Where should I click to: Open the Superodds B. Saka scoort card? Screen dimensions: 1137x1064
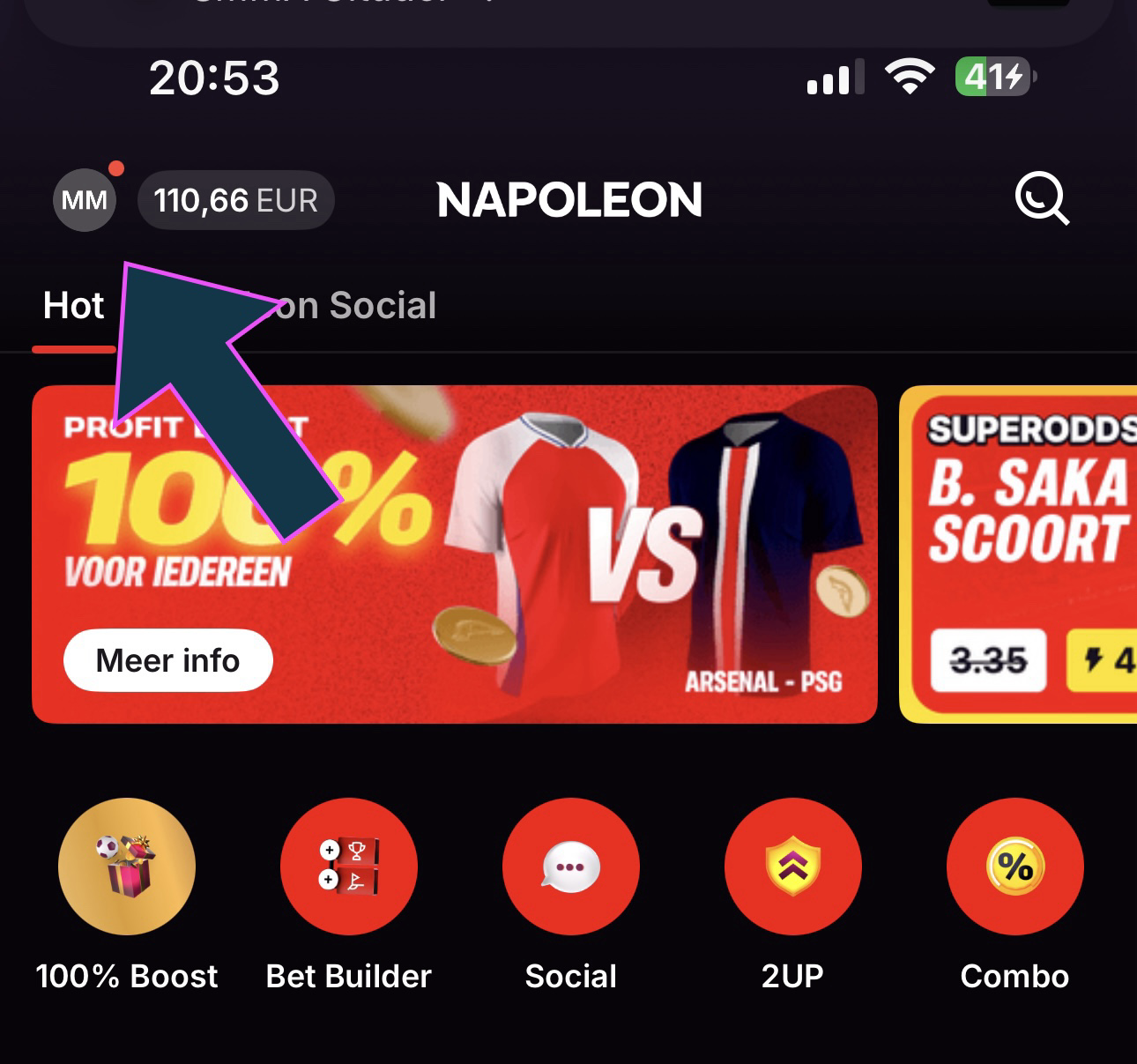(1018, 554)
